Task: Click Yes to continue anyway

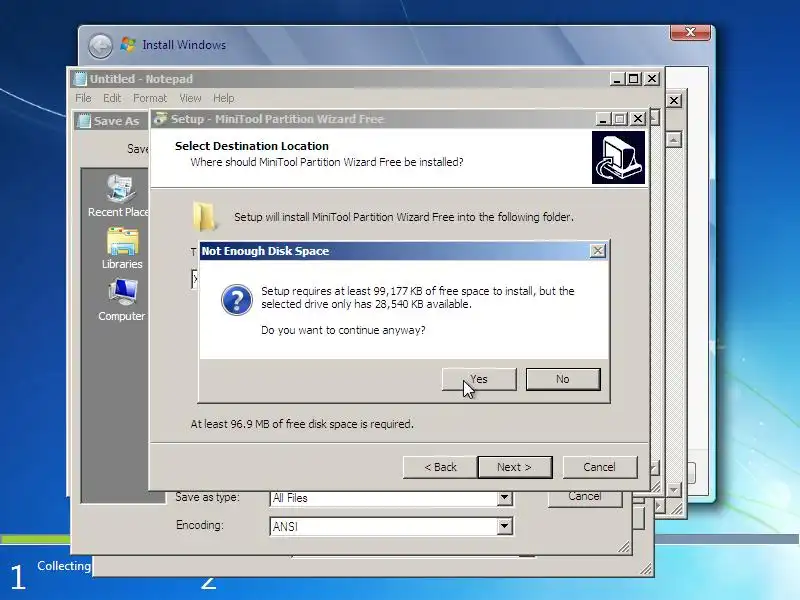Action: coord(479,380)
